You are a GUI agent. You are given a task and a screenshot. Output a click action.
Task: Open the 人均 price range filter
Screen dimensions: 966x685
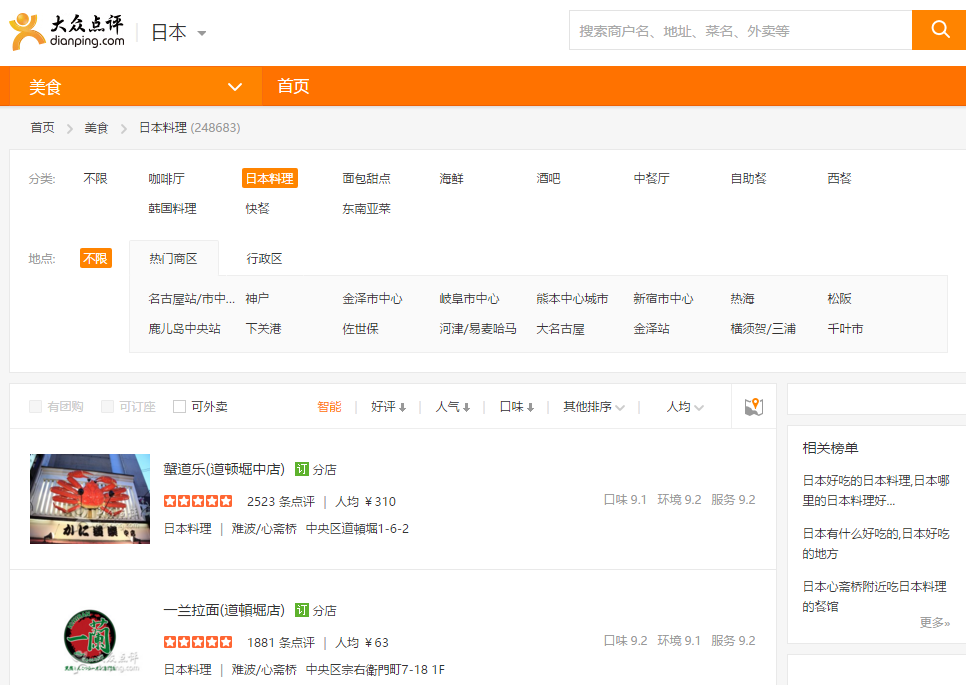pos(685,407)
